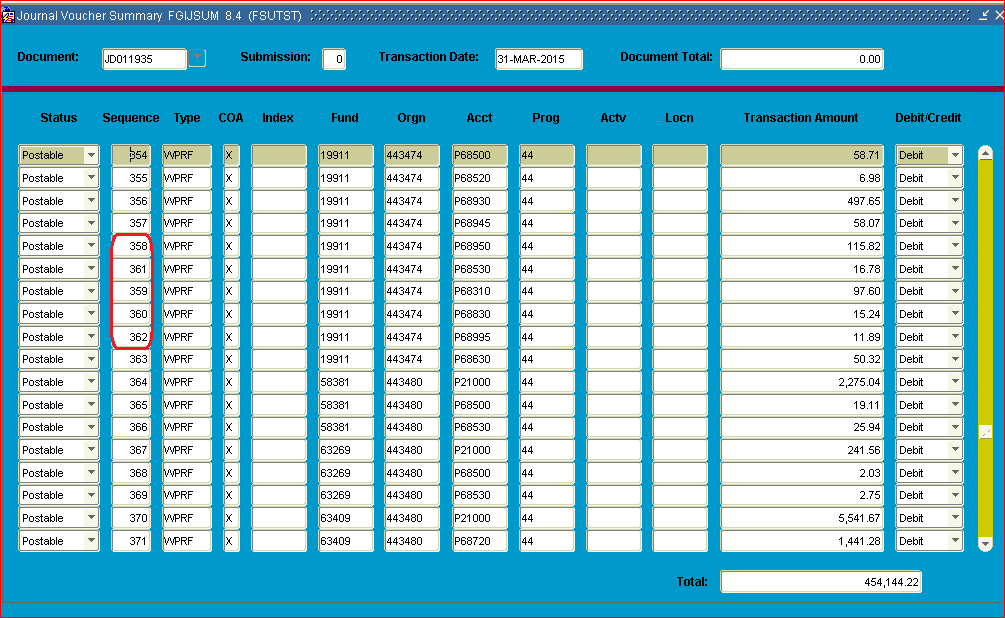Viewport: 1005px width, 618px height.
Task: Click the Fund cell 63269 in sequence 367 row
Action: (x=345, y=450)
